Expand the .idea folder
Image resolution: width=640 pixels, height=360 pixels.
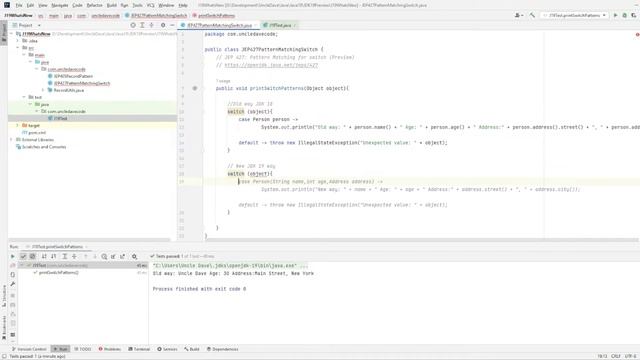point(18,41)
